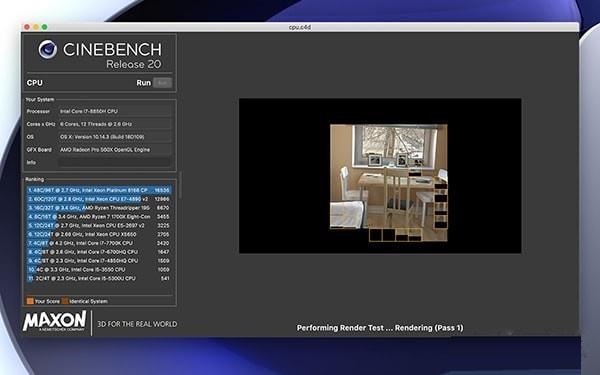Viewport: 600px width, 375px height.
Task: Select the AMD Radeon Pro GFX Board value
Action: coord(105,150)
